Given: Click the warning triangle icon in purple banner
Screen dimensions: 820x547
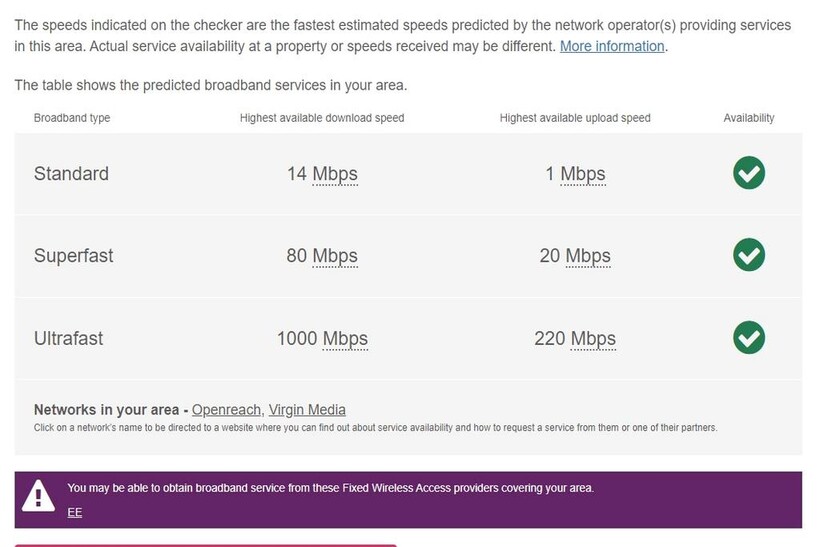Looking at the screenshot, I should pyautogui.click(x=39, y=495).
